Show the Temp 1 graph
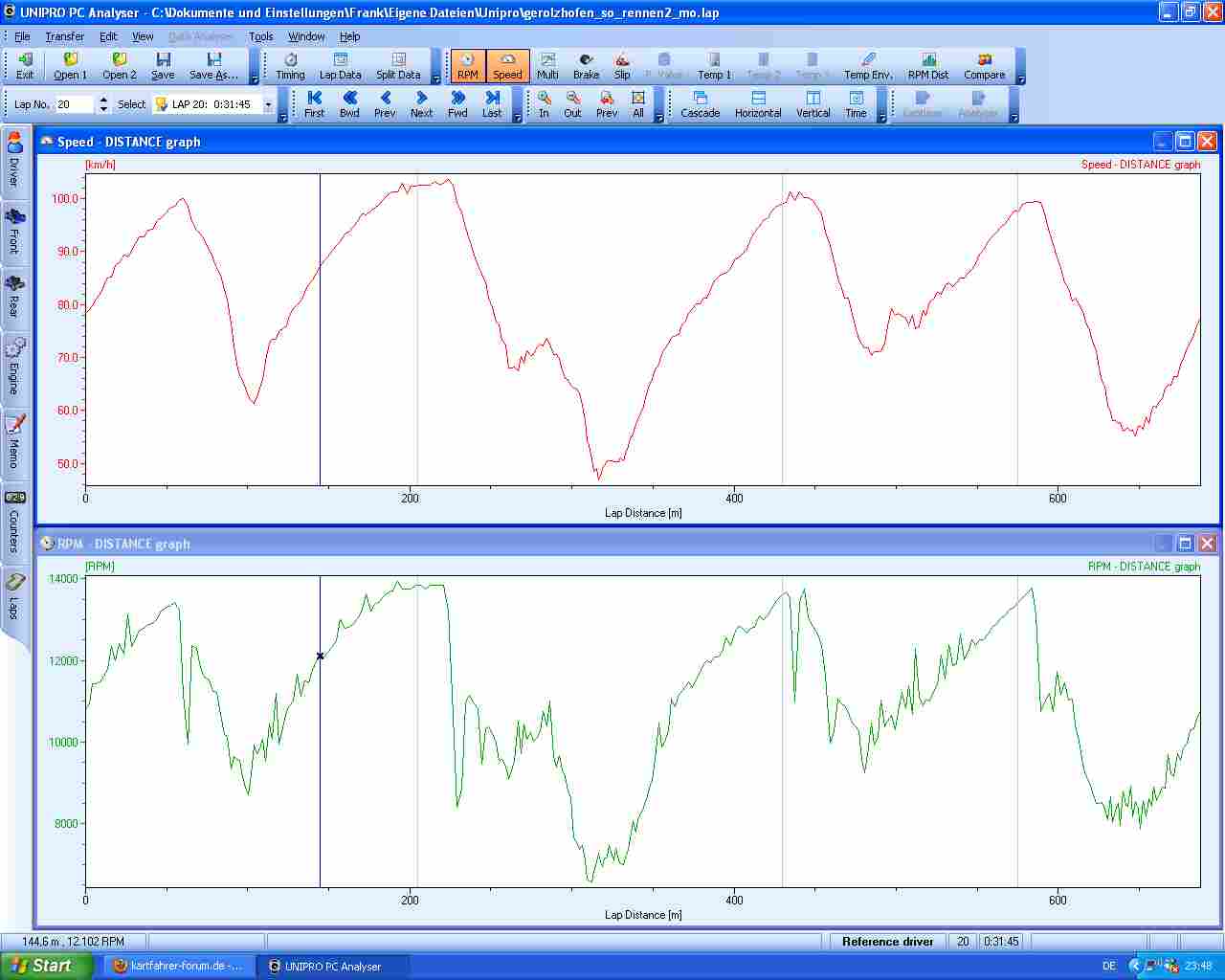 714,66
